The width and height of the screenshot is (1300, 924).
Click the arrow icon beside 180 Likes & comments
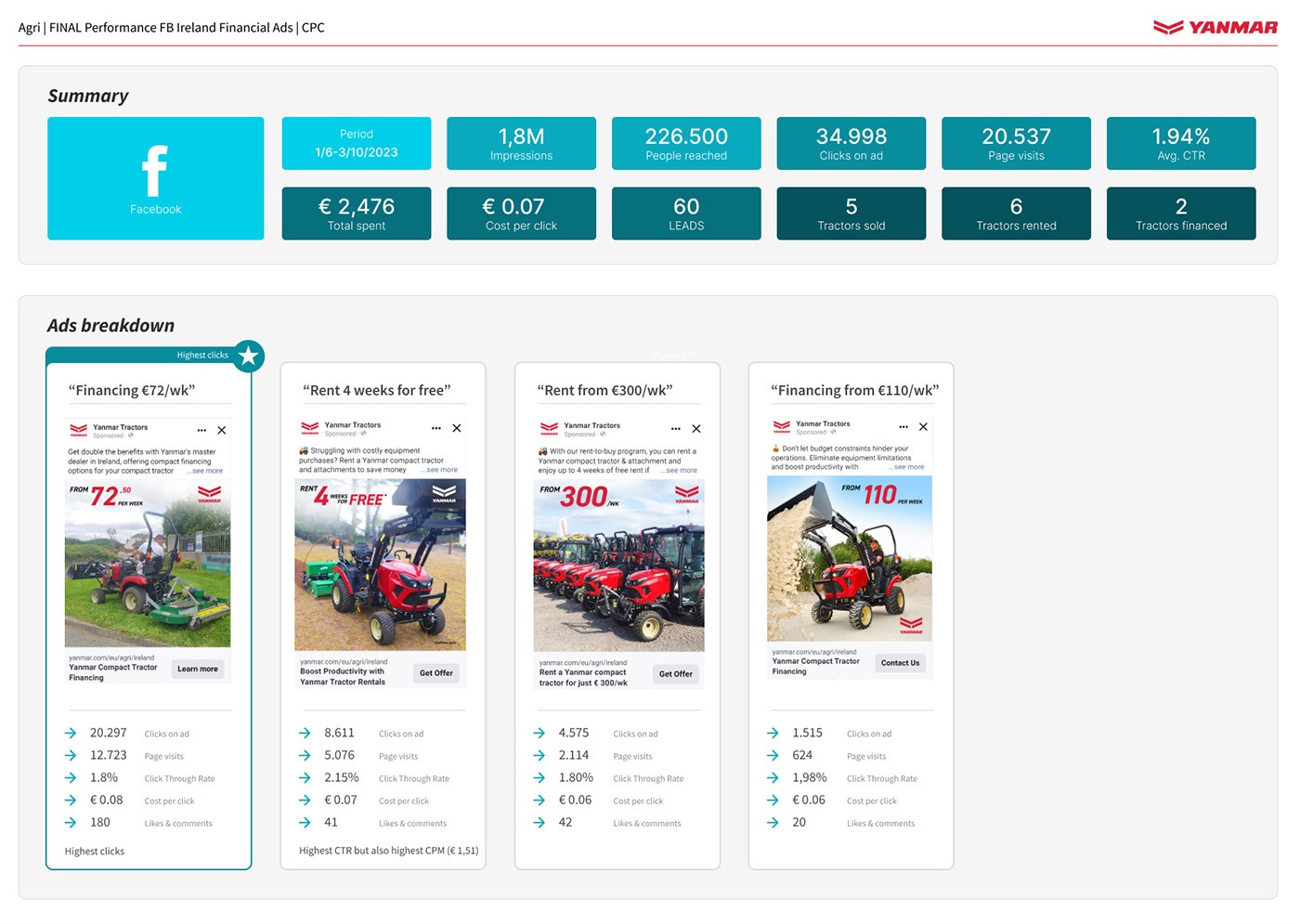[71, 823]
